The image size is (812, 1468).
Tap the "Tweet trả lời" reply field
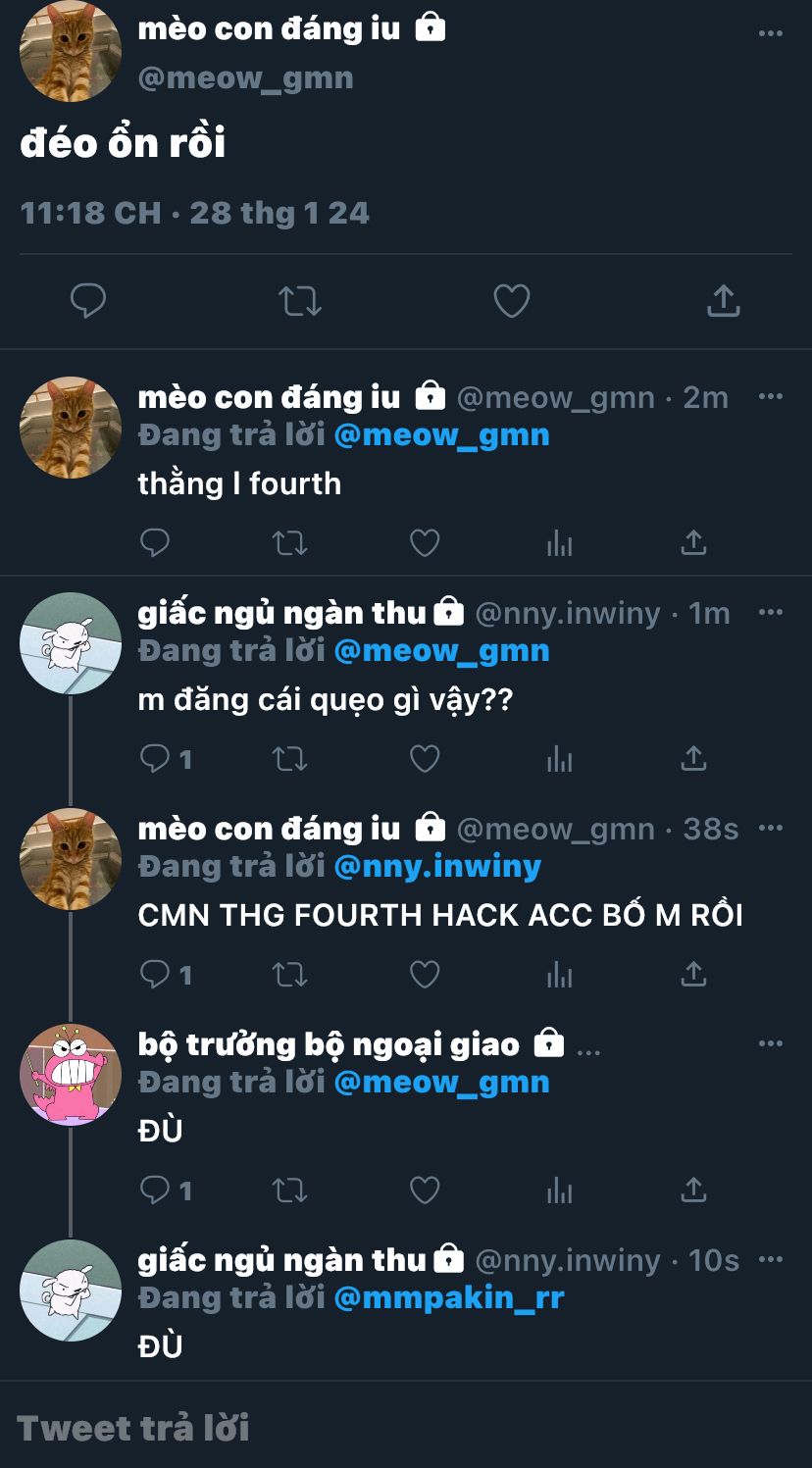click(406, 1428)
